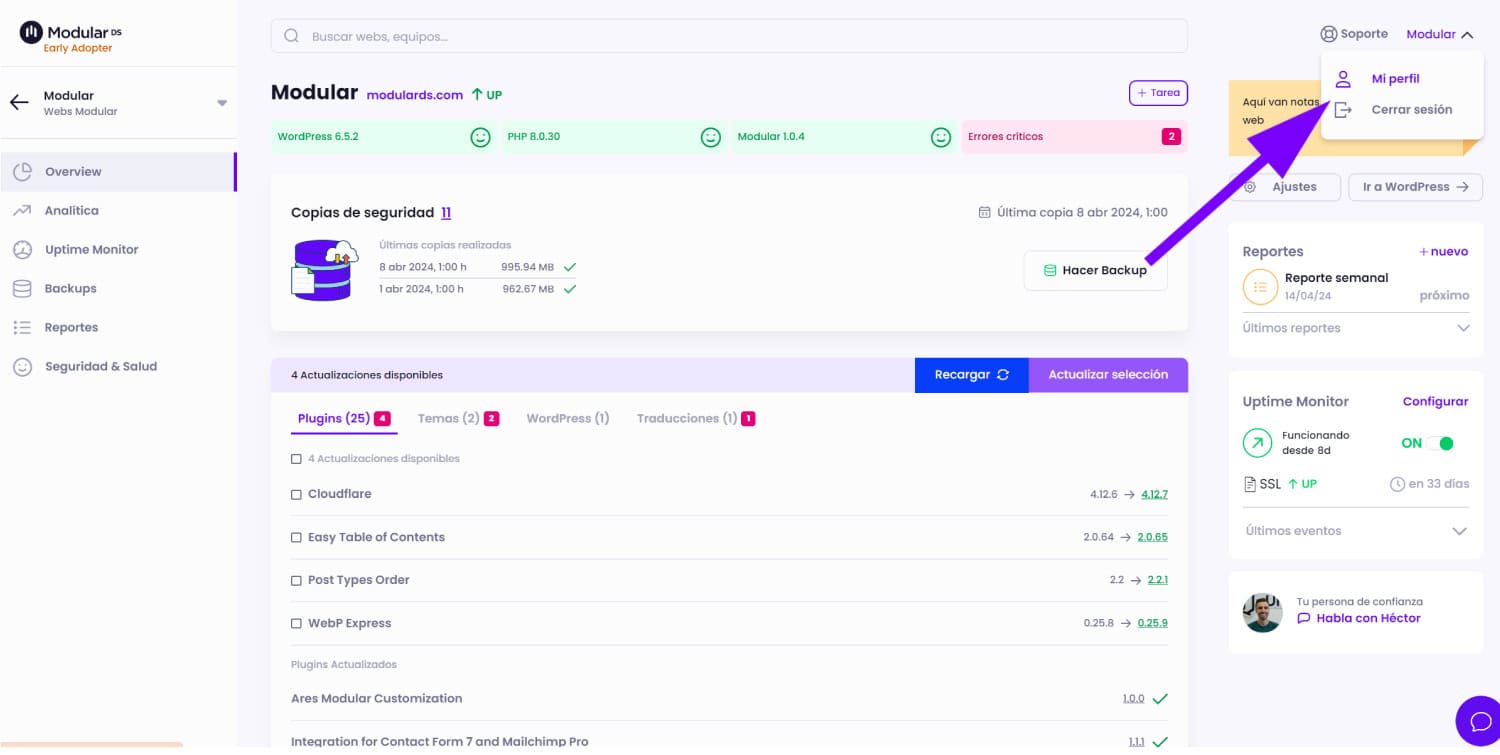
Task: Switch to the Temas (2) tab
Action: click(x=458, y=419)
